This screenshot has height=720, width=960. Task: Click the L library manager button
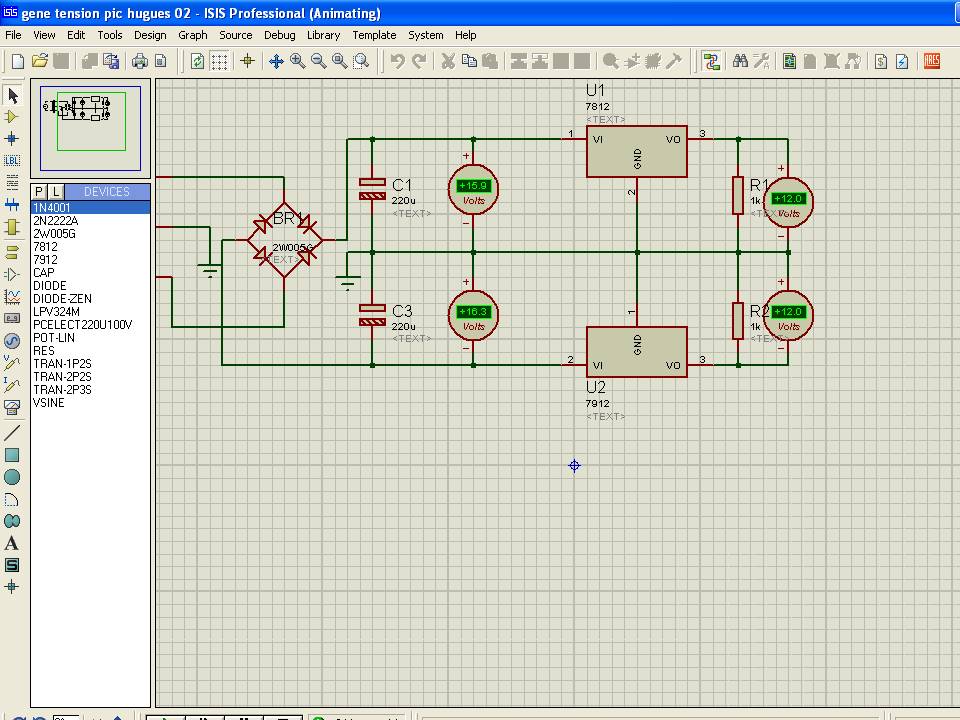tap(56, 191)
